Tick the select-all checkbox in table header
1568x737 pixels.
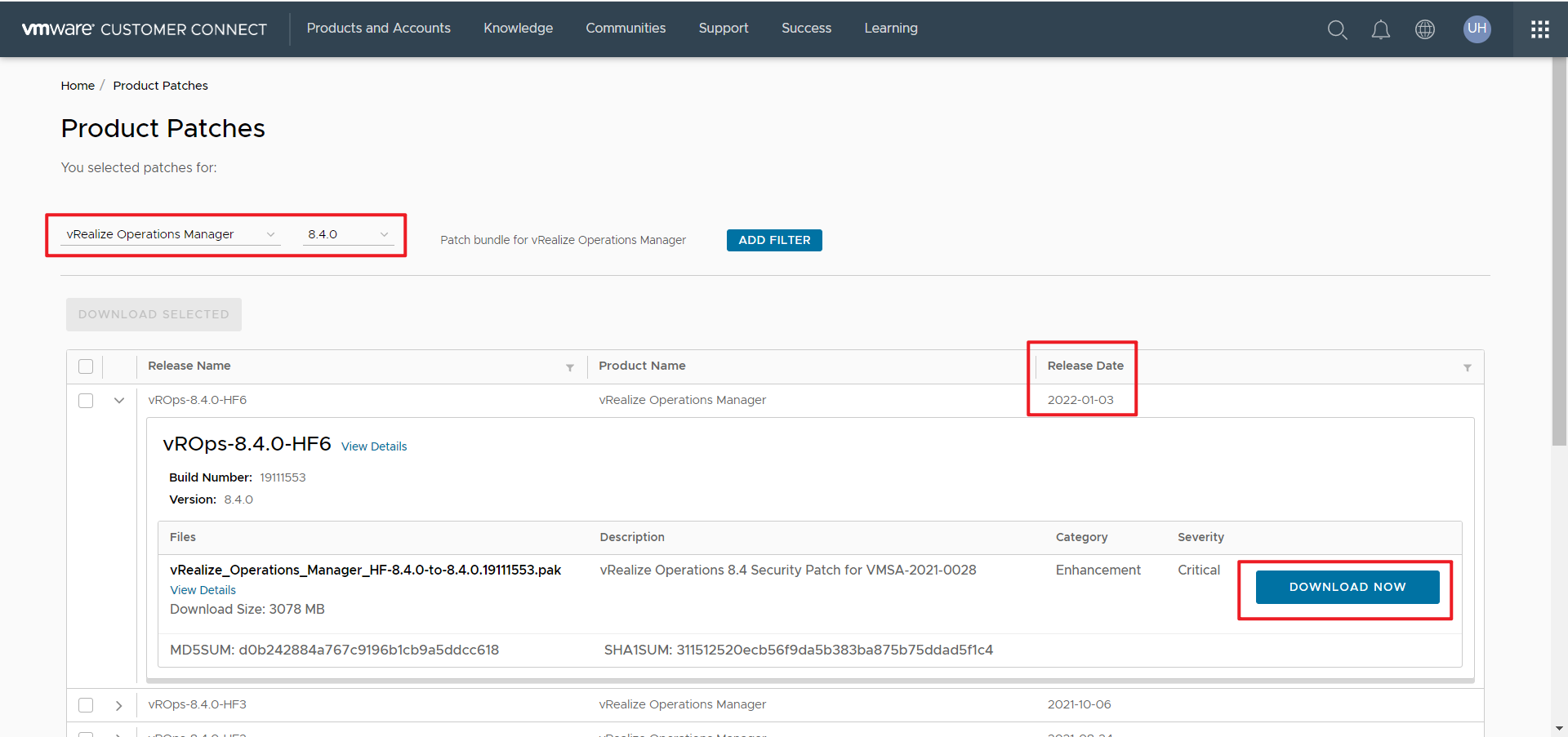pos(86,366)
